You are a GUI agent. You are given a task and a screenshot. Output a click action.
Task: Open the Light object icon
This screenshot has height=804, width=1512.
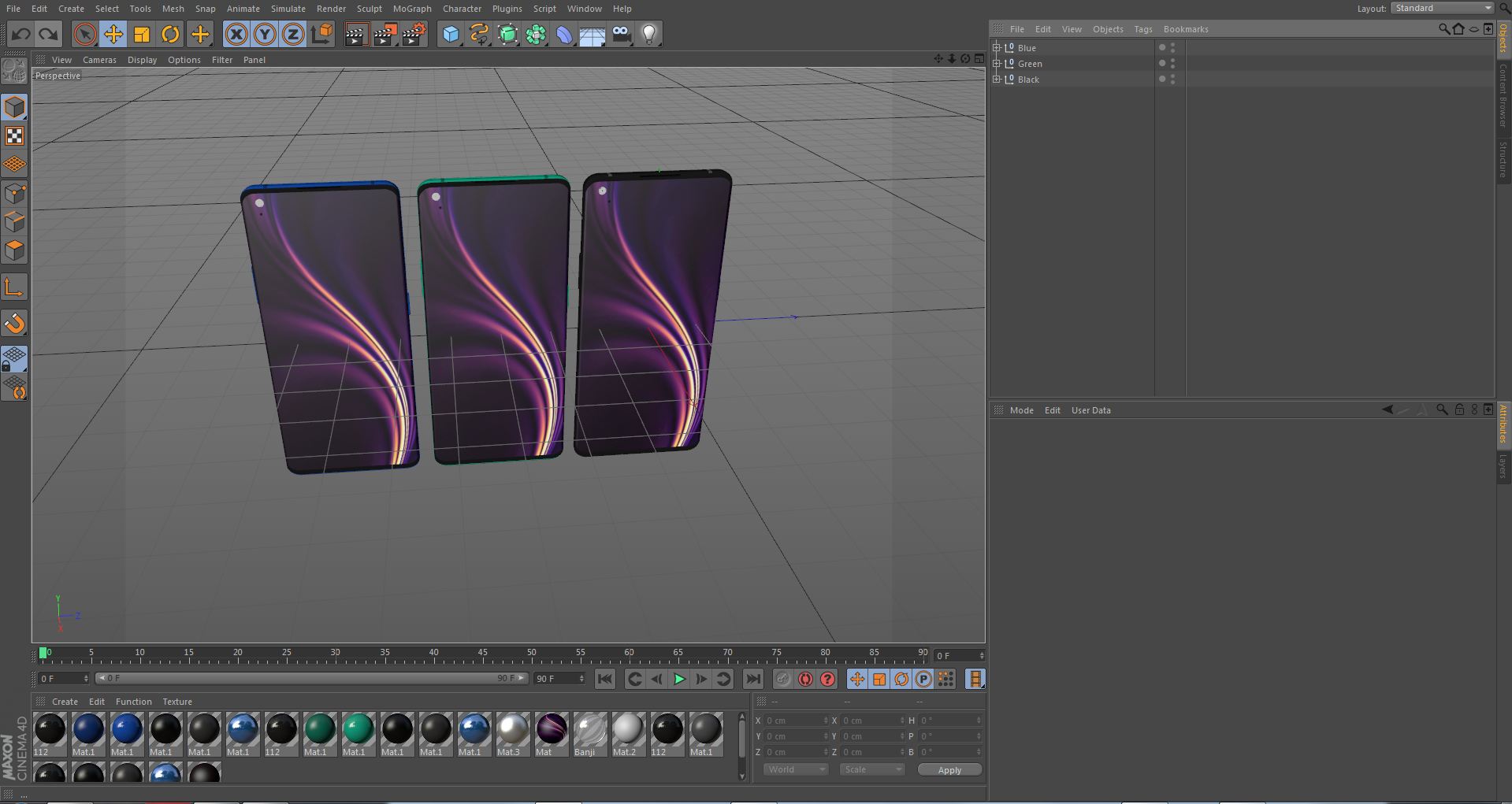click(648, 34)
